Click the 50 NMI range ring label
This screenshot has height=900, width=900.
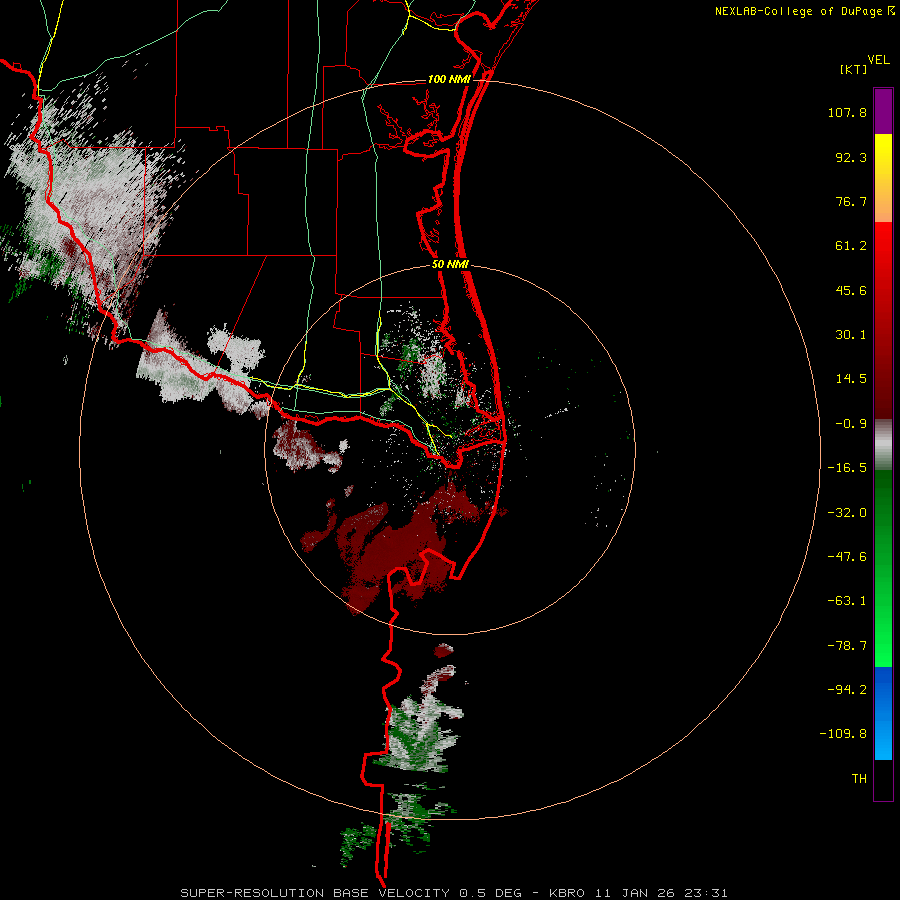pos(451,265)
